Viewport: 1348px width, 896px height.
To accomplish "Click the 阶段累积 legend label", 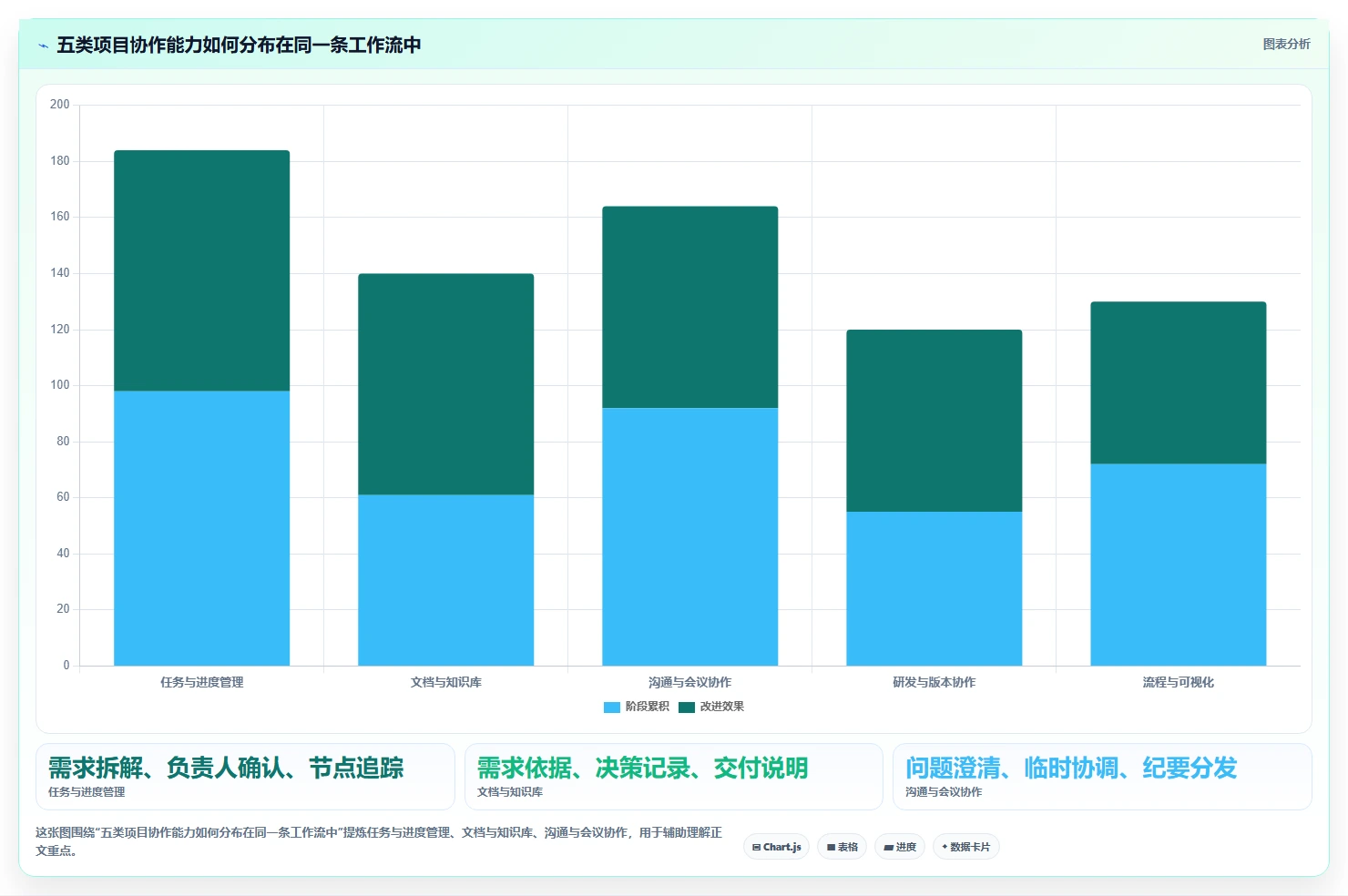I will click(647, 707).
